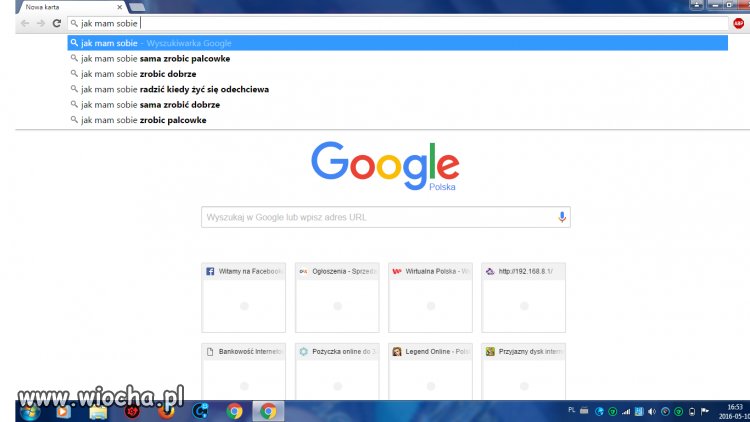The height and width of the screenshot is (422, 750).
Task: Open the 'Ogłoszenia - Sprzed' OLX tile
Action: point(337,297)
